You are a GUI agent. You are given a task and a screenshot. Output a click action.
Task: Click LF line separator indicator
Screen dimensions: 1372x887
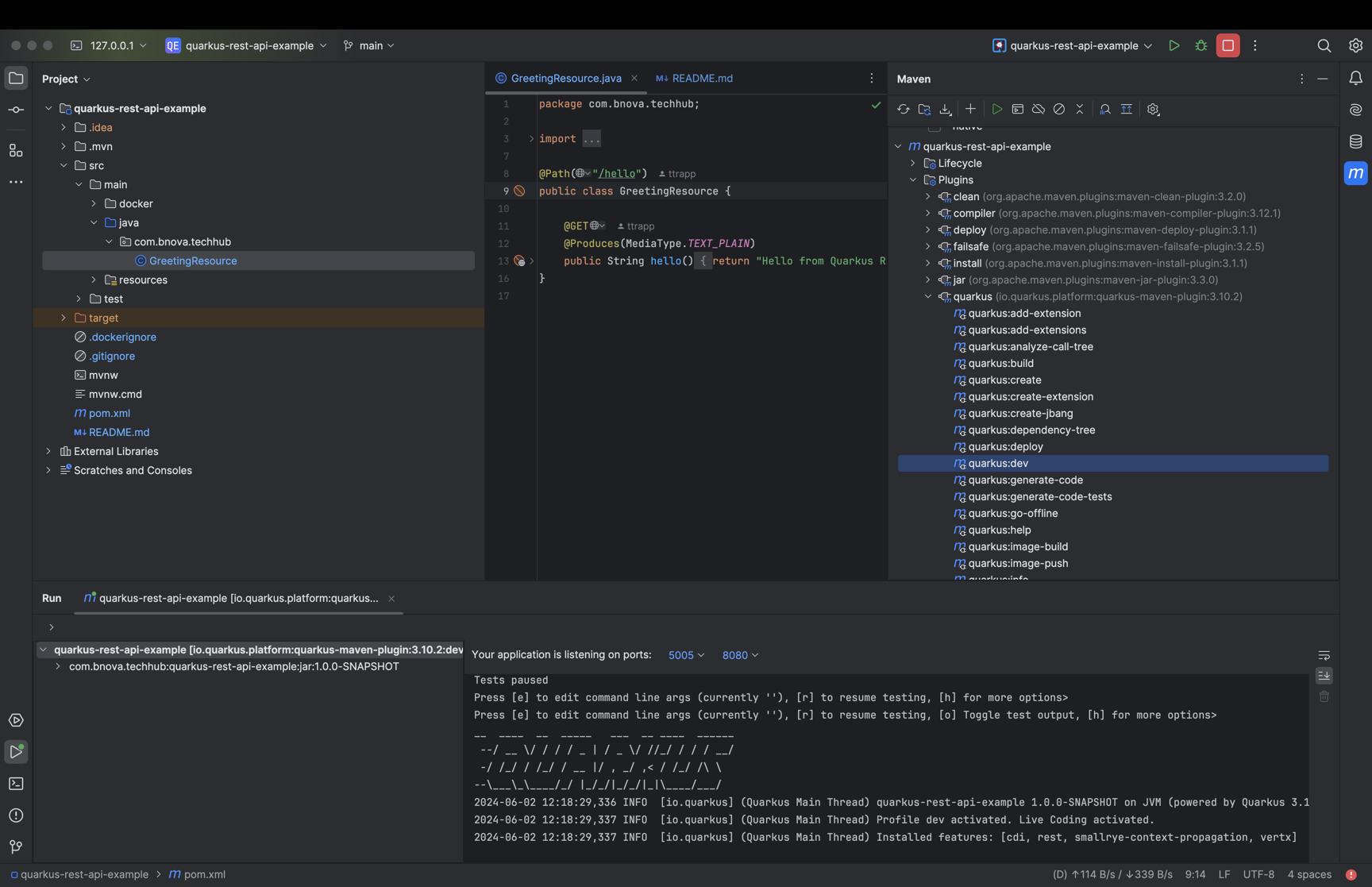[x=1224, y=874]
